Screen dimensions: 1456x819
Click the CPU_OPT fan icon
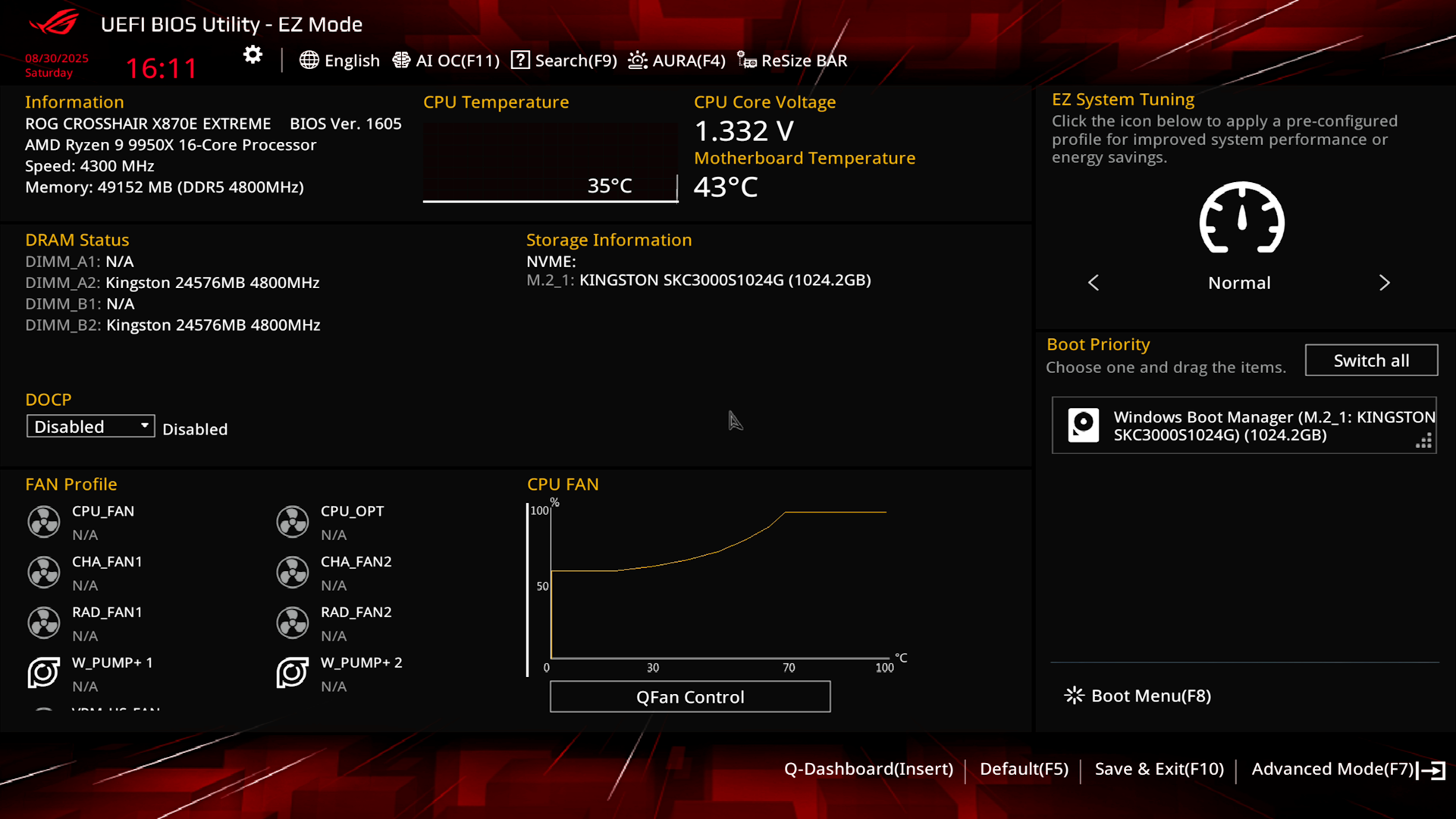pos(293,522)
